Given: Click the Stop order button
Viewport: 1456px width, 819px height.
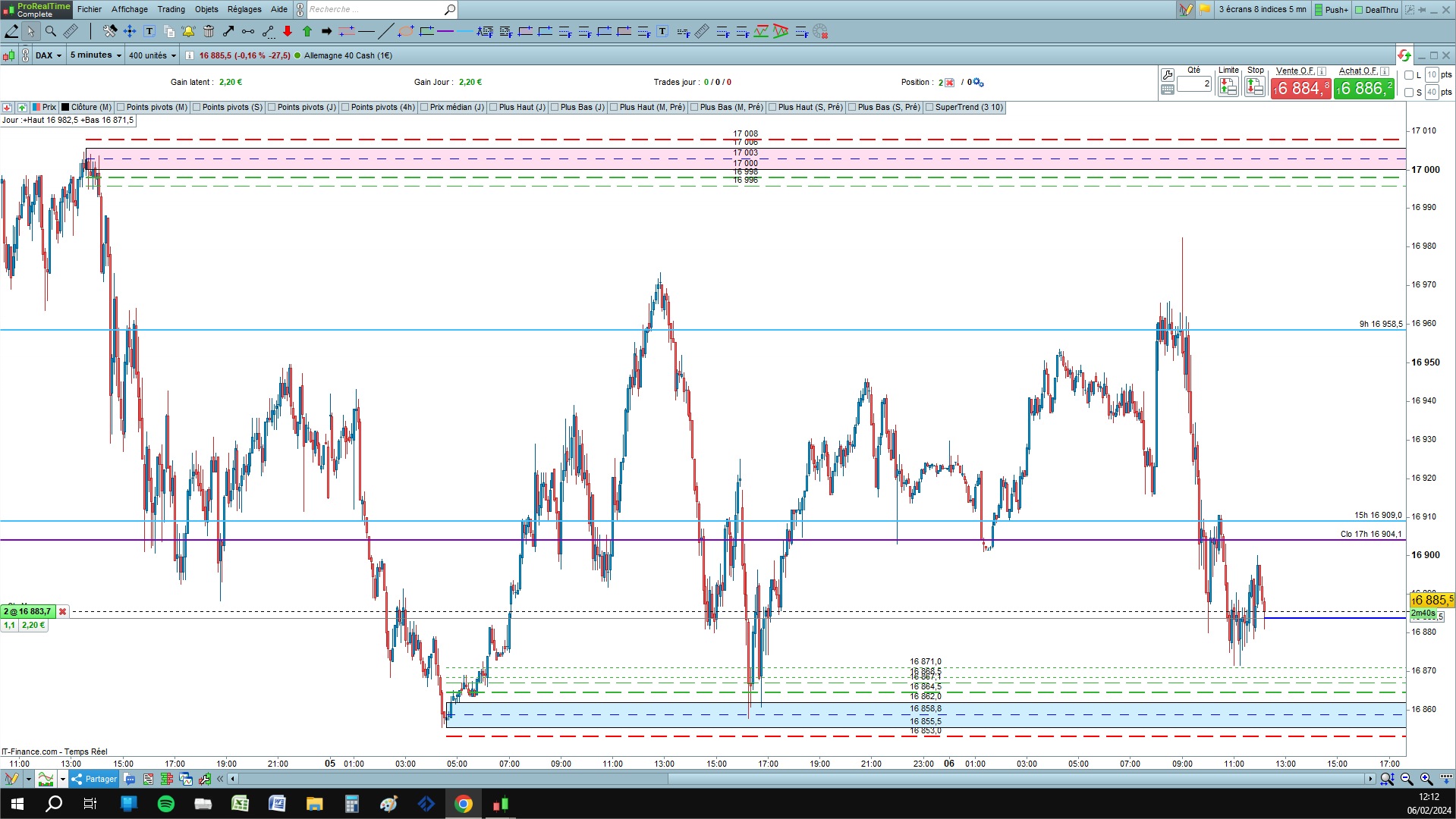Looking at the screenshot, I should (x=1255, y=86).
